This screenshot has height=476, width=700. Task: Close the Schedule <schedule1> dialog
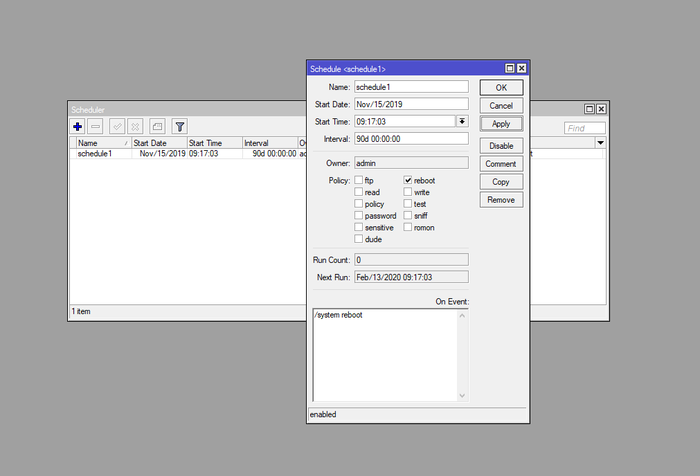pos(521,68)
